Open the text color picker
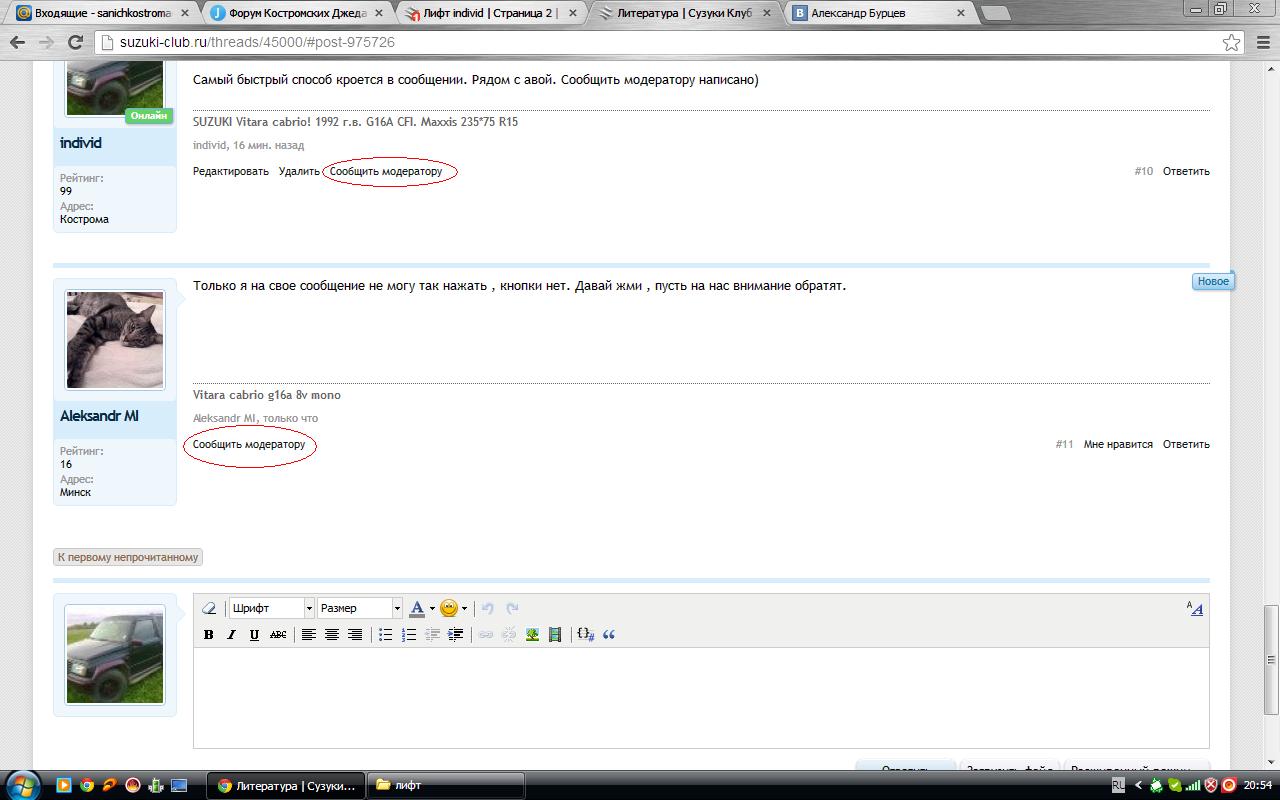The height and width of the screenshot is (800, 1280). click(x=418, y=608)
